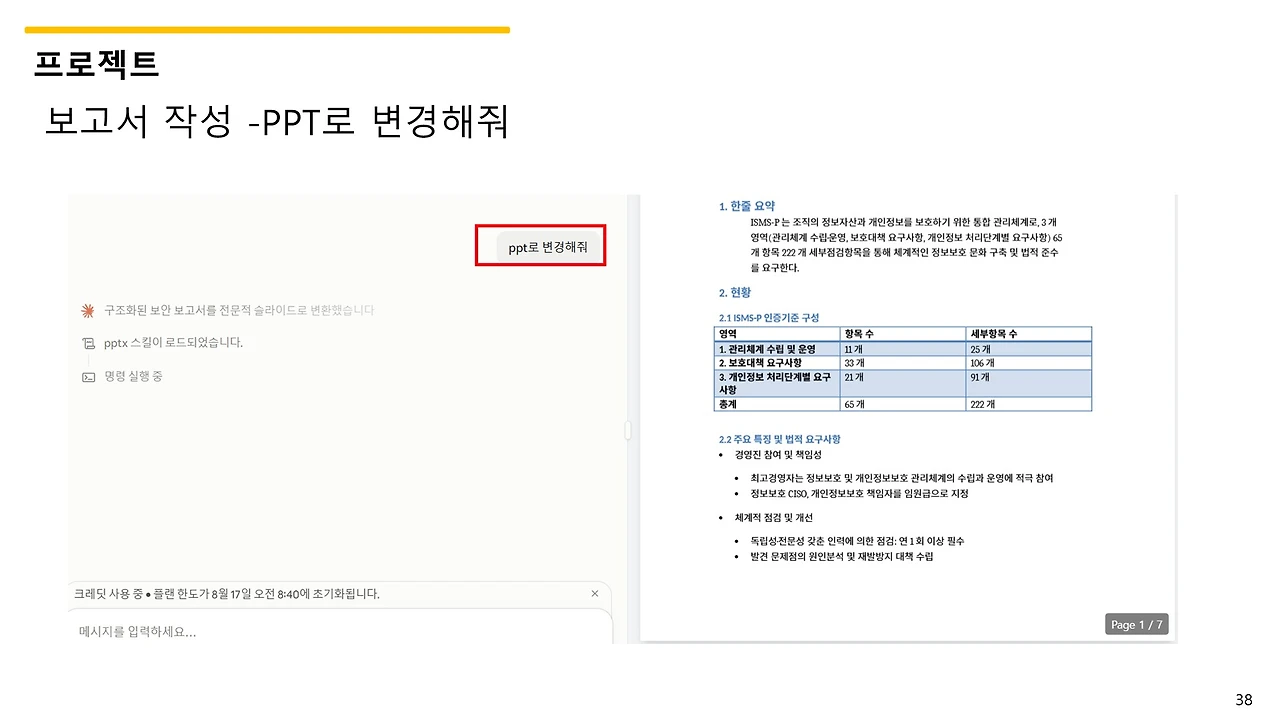Open the '구조화된 보안 보고서' status summary line
Screen dimensions: 1280x720
click(239, 310)
